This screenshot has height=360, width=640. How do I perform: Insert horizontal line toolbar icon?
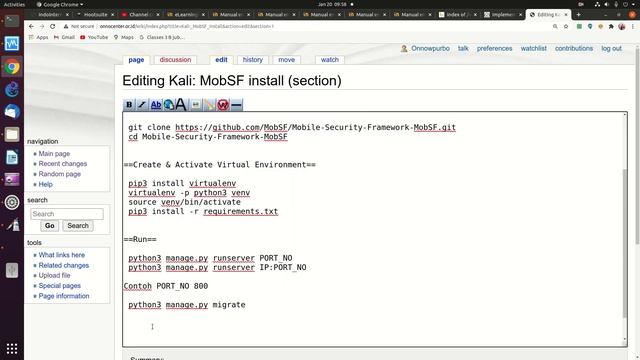(236, 105)
